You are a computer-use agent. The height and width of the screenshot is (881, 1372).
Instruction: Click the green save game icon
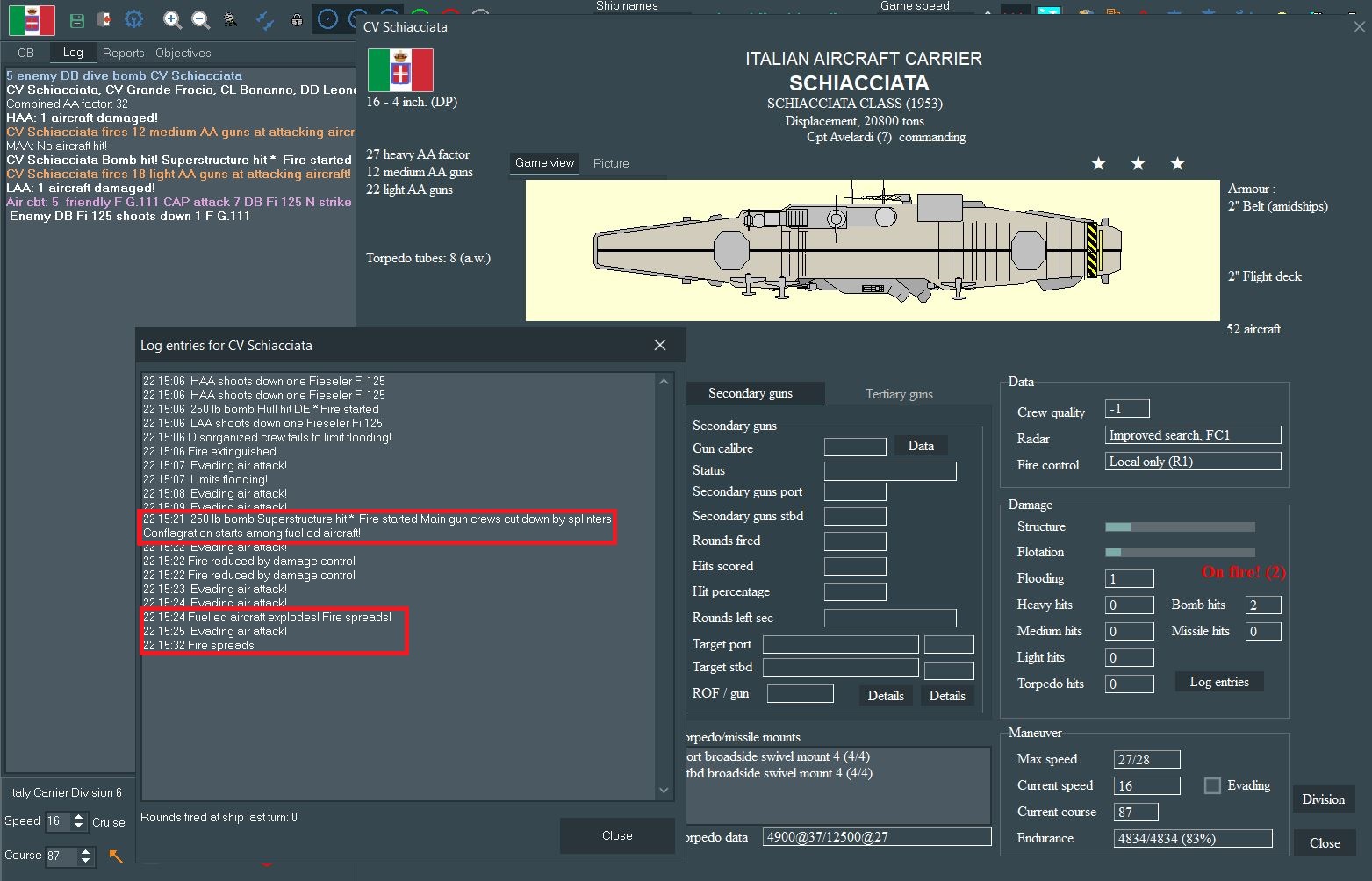pyautogui.click(x=77, y=20)
